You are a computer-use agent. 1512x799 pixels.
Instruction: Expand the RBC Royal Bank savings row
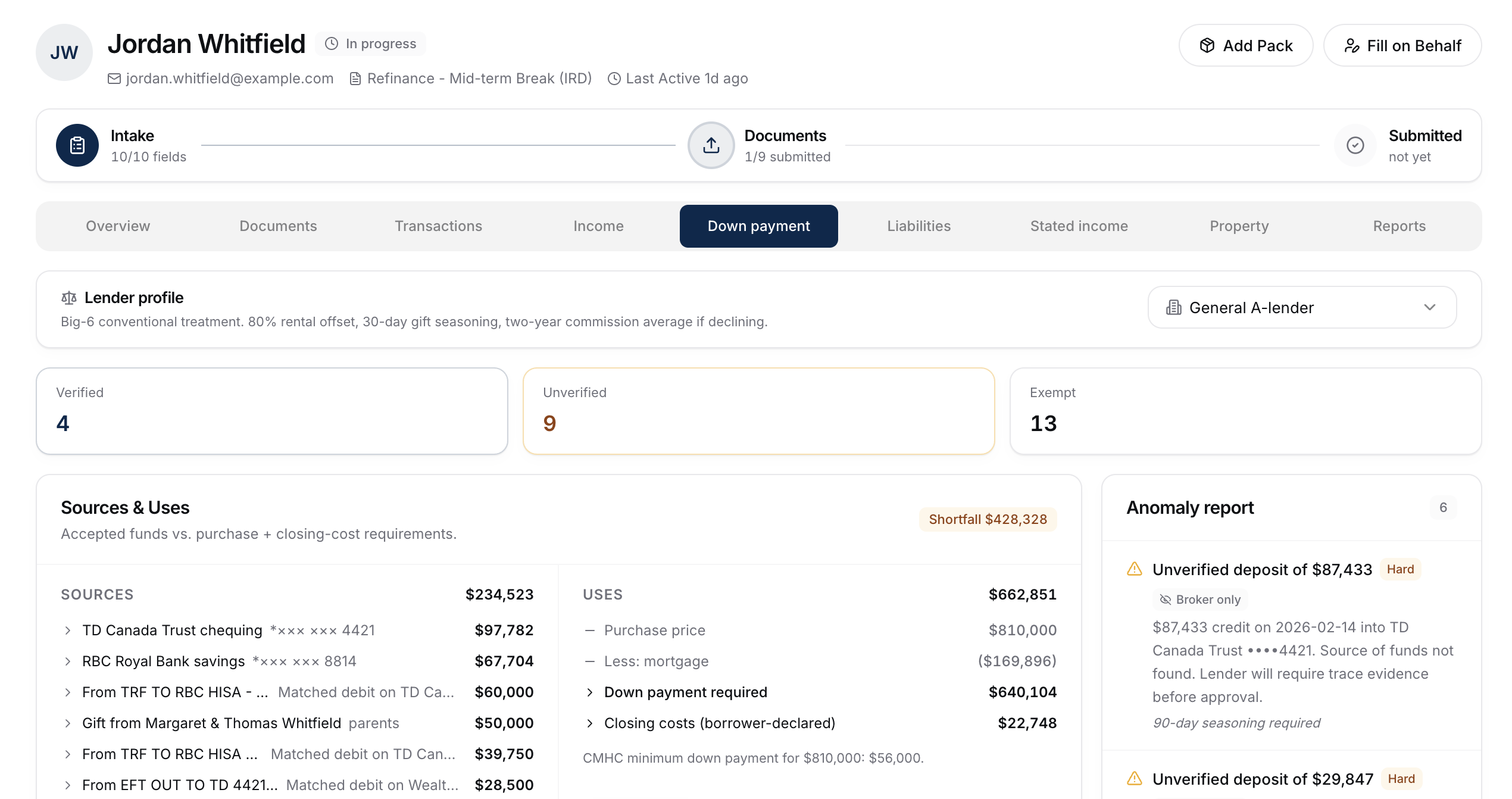pyautogui.click(x=297, y=661)
